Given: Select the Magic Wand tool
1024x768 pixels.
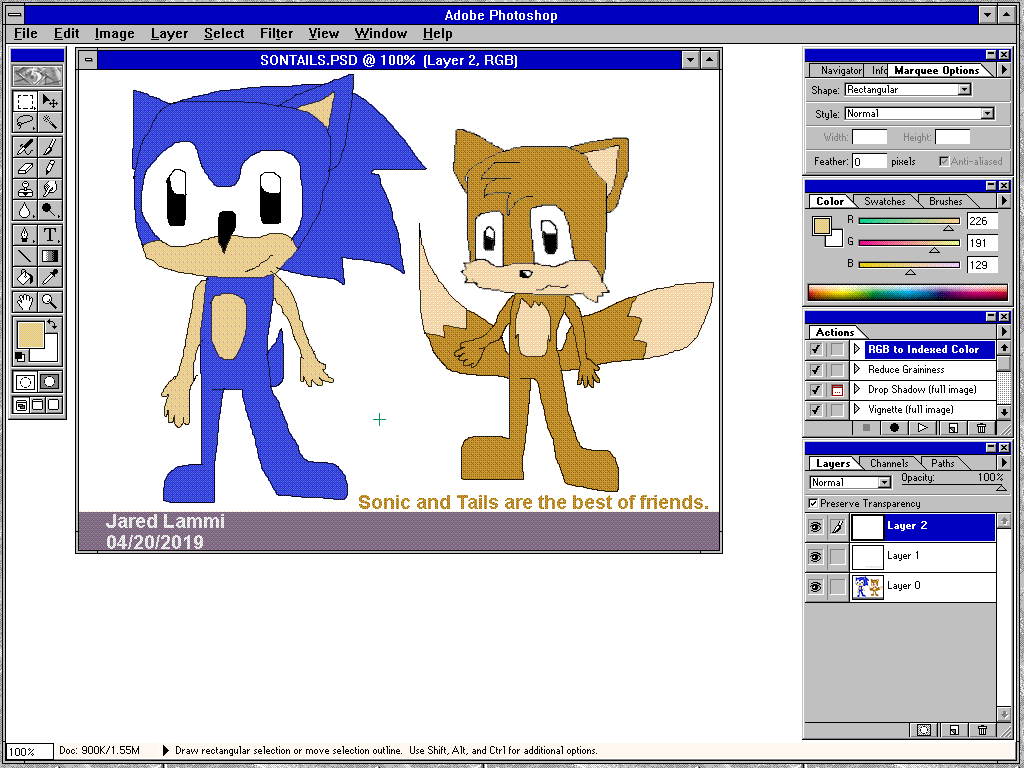Looking at the screenshot, I should 50,122.
